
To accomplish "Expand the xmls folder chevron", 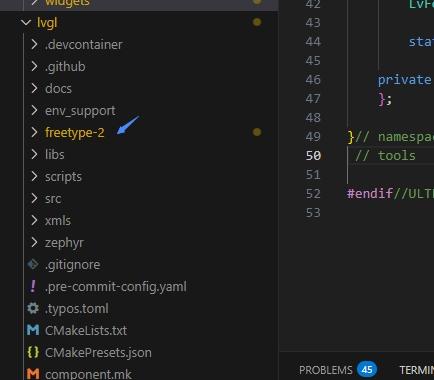I will click(34, 220).
